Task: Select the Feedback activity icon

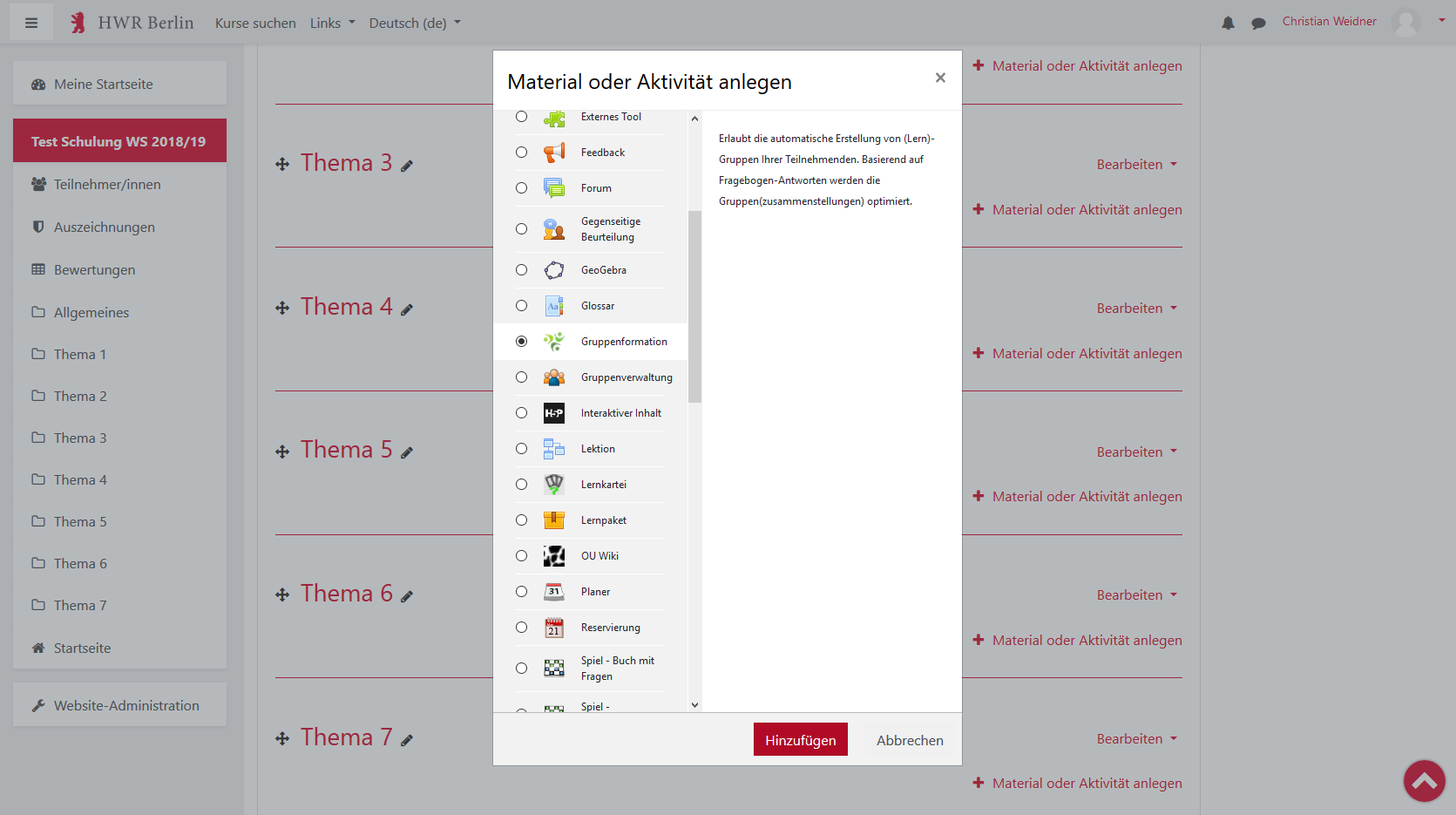Action: pos(555,152)
